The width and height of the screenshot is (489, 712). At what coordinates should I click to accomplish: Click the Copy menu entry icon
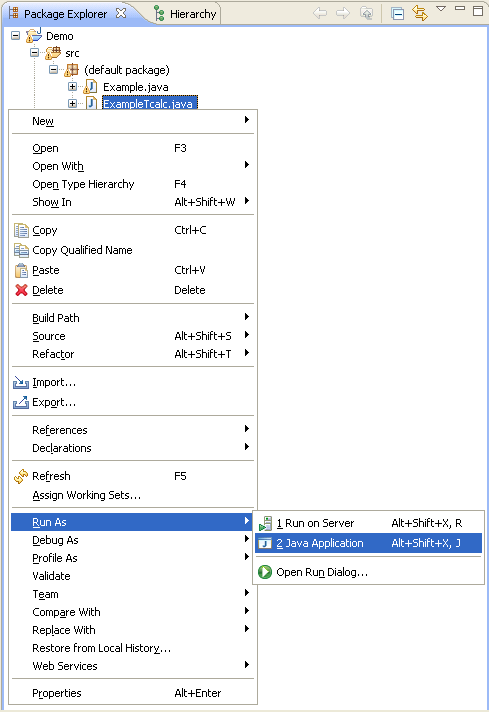coord(21,230)
